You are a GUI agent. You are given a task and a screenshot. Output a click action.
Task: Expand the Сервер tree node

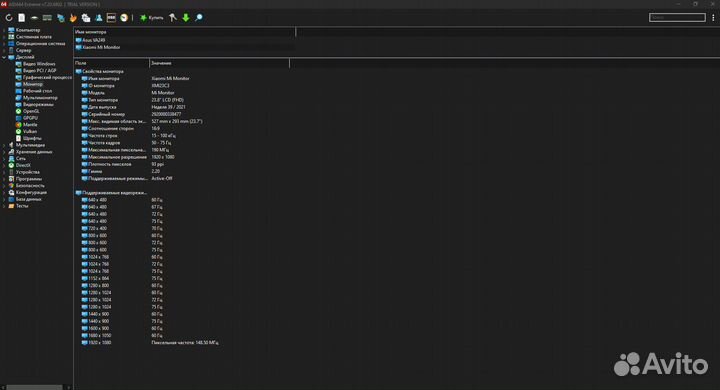click(4, 51)
